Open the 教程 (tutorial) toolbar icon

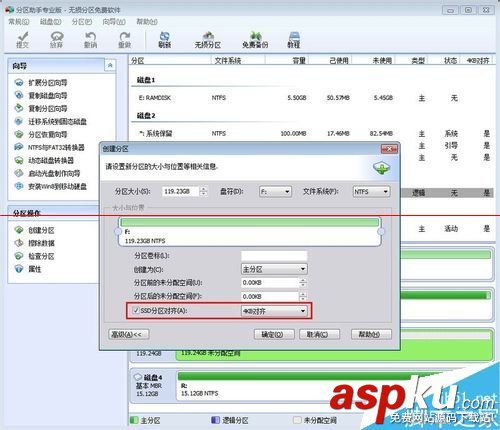click(294, 40)
